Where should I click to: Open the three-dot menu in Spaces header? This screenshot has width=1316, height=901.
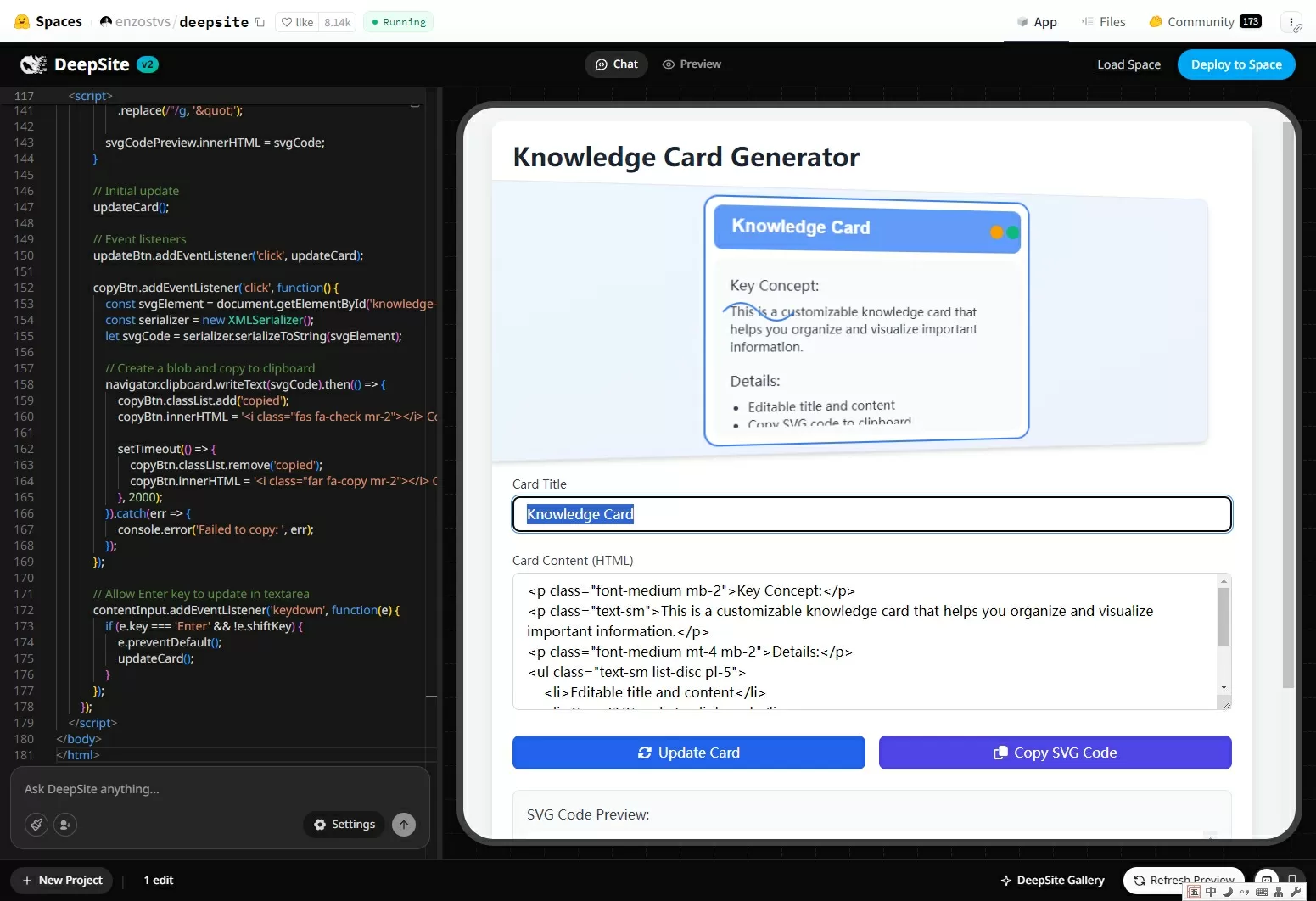(1291, 22)
